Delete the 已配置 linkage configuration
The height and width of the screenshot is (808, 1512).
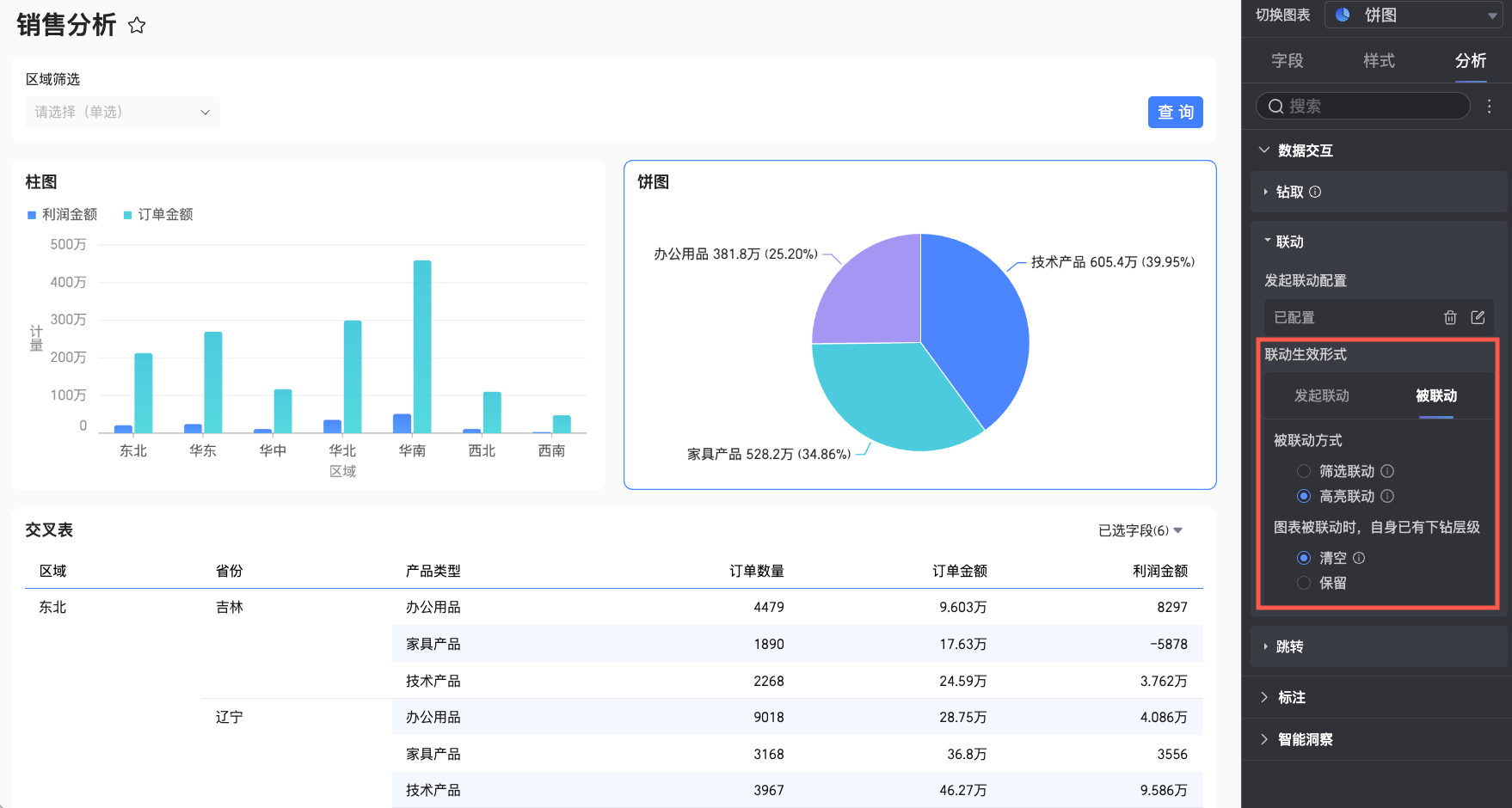point(1450,317)
